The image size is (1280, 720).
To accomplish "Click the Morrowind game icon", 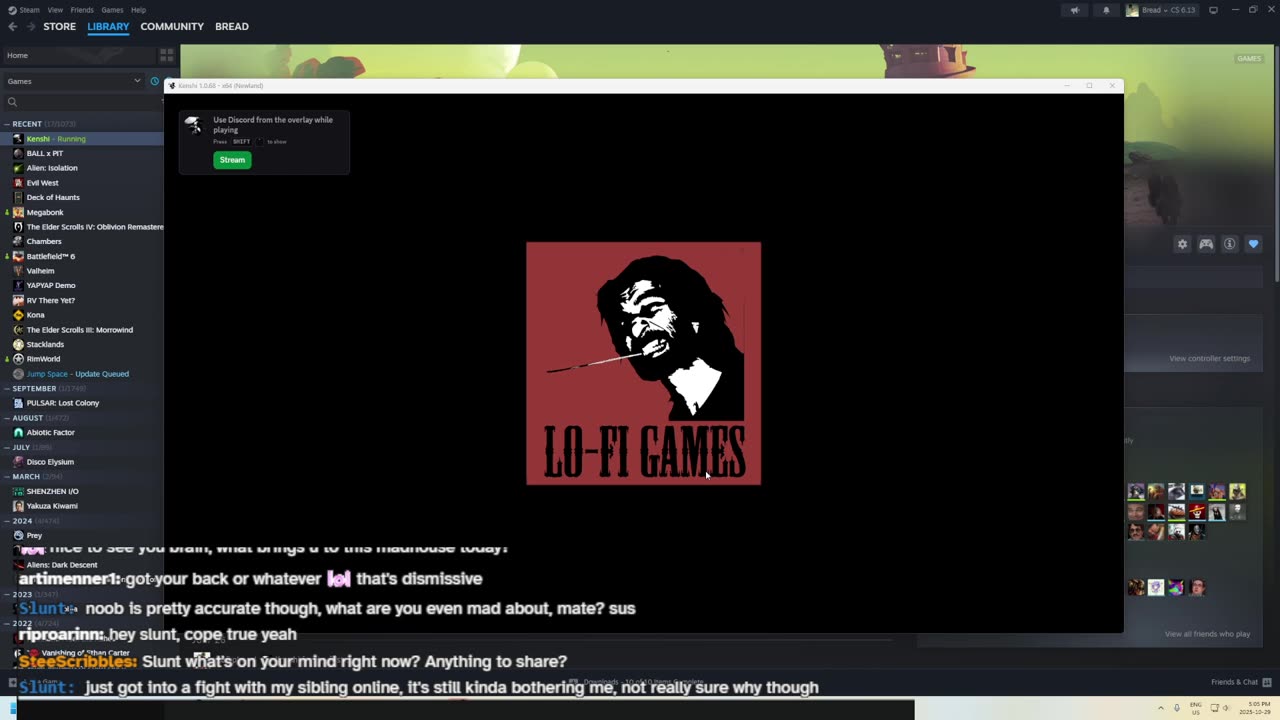I will pos(18,329).
